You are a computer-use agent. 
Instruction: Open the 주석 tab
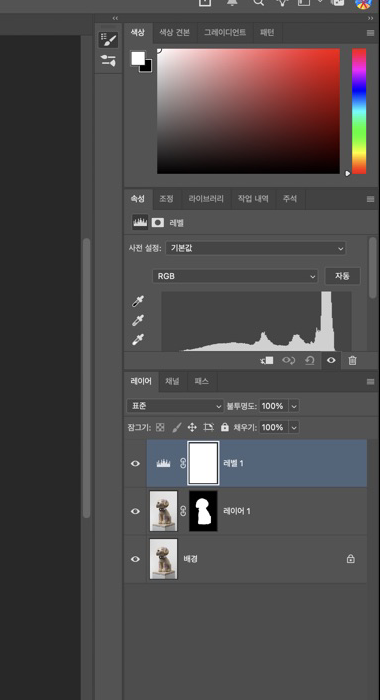coord(289,199)
